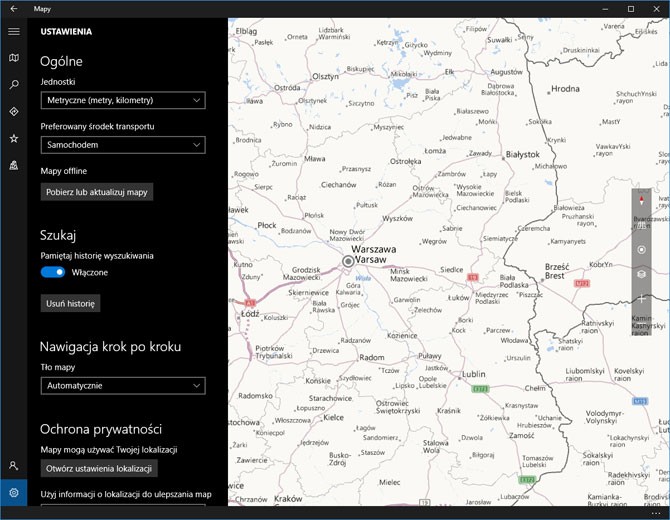This screenshot has width=670, height=520.
Task: Click the Lublin city label
Action: coord(473,374)
